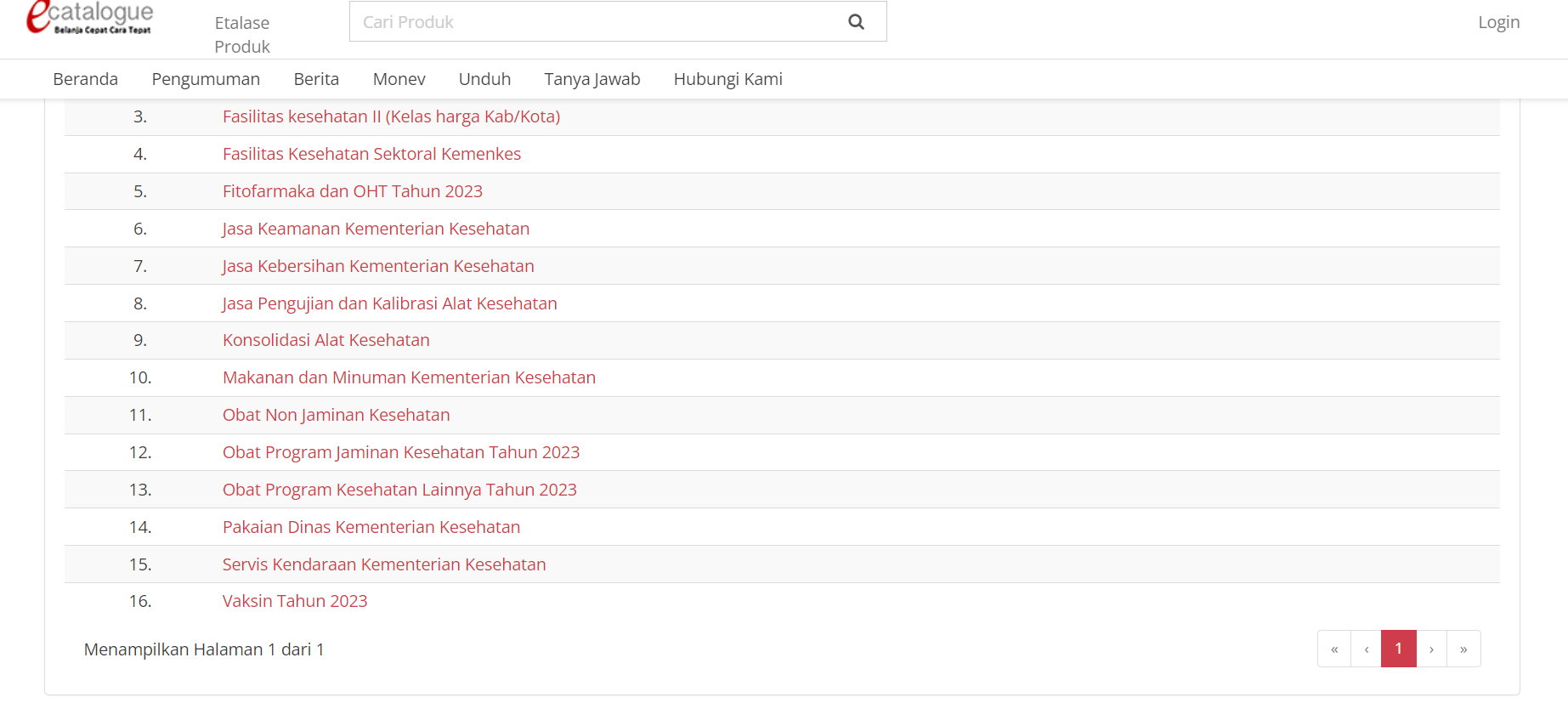1568x703 pixels.
Task: Open Berita menu item
Action: [316, 79]
